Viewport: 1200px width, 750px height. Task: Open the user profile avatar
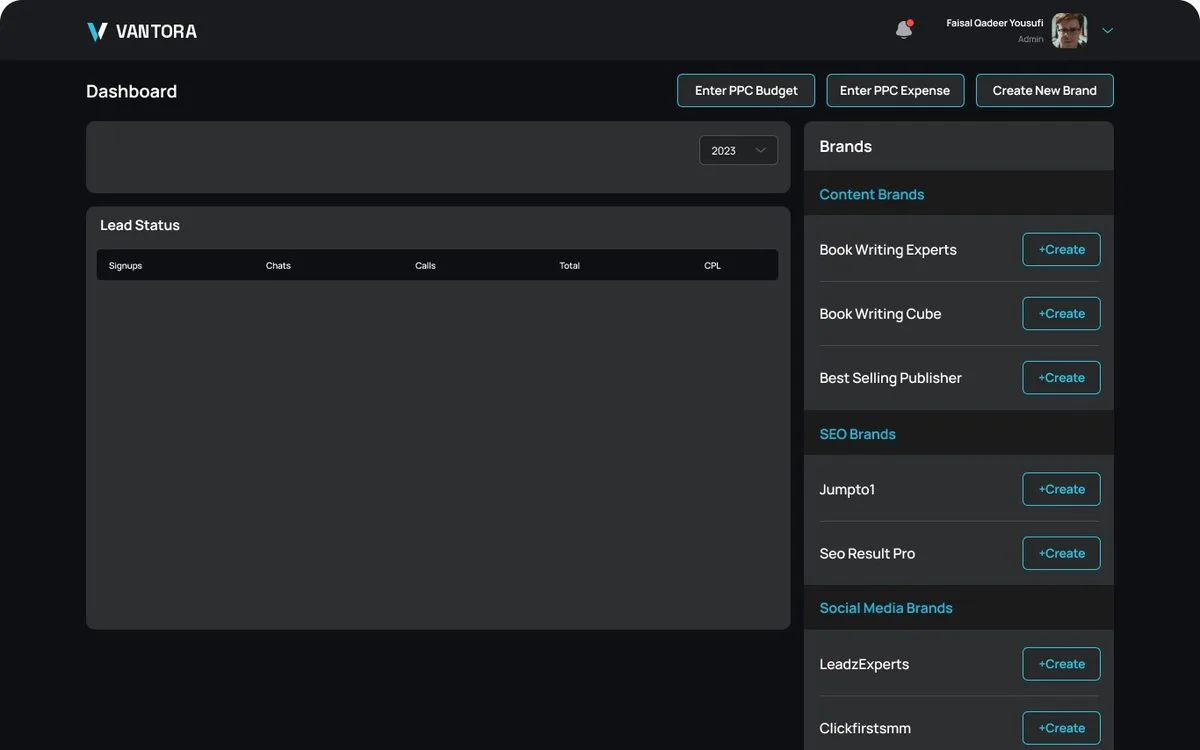(1069, 30)
